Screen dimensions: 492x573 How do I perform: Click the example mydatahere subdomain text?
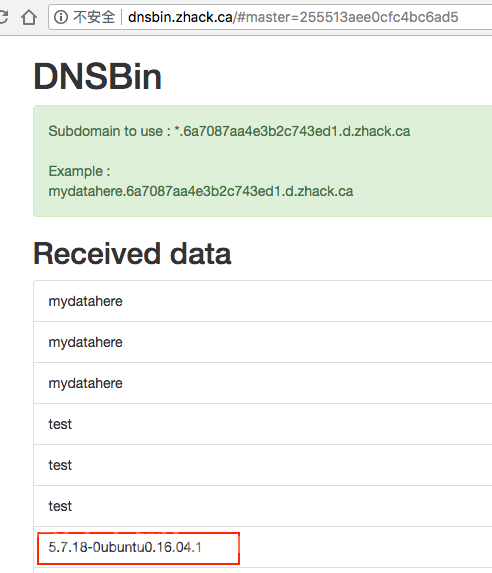pyautogui.click(x=201, y=191)
